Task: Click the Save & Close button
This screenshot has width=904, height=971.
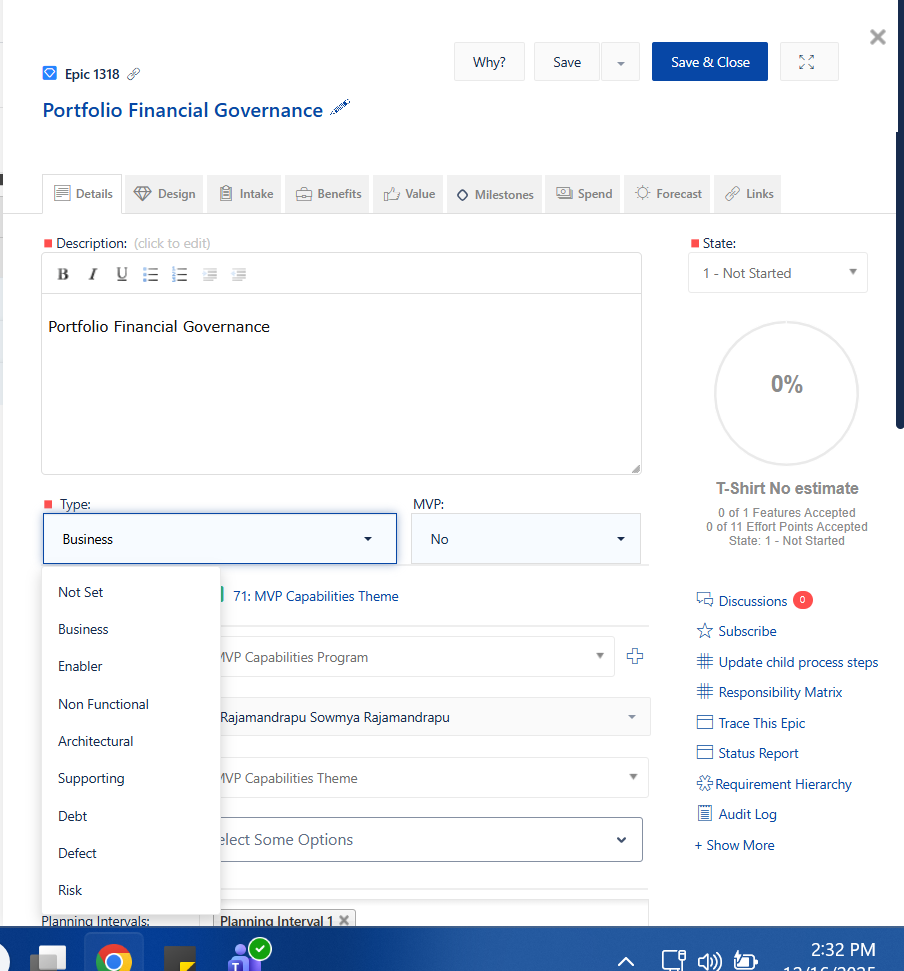Action: pyautogui.click(x=710, y=62)
